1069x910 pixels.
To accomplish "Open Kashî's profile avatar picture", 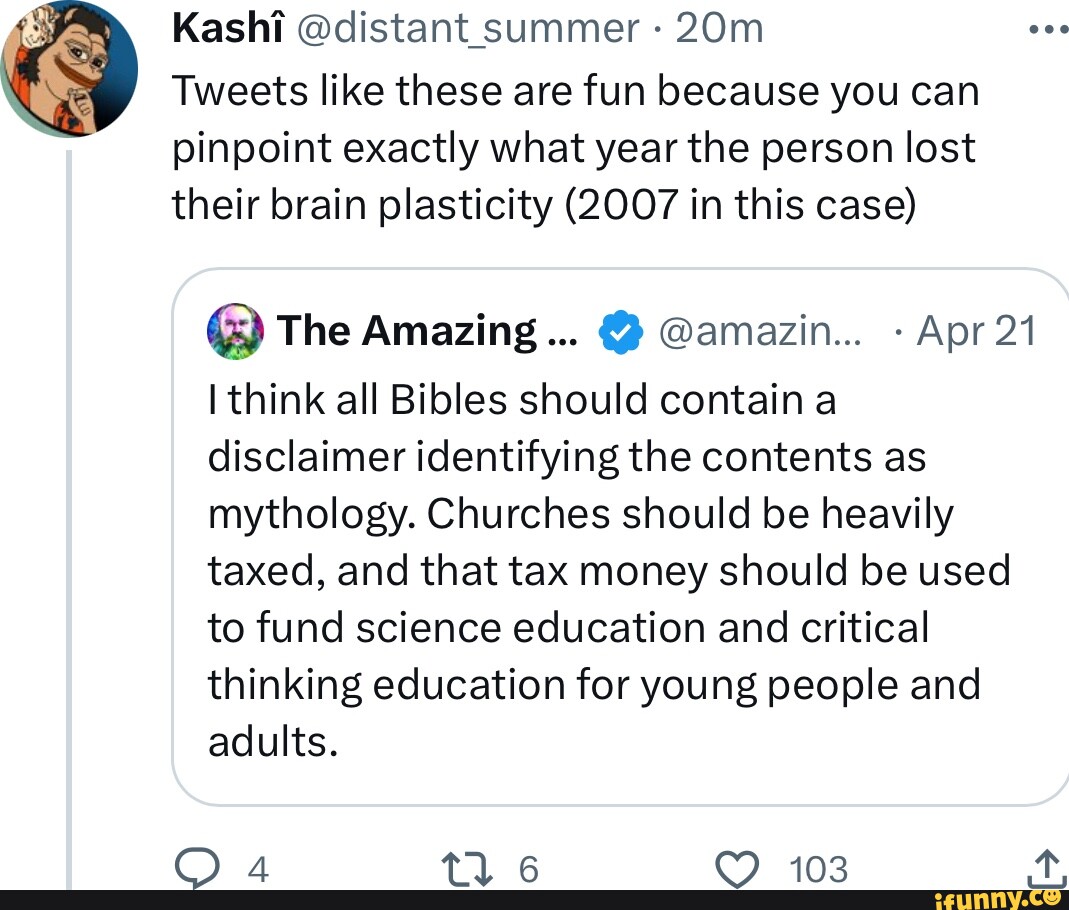I will (x=68, y=70).
